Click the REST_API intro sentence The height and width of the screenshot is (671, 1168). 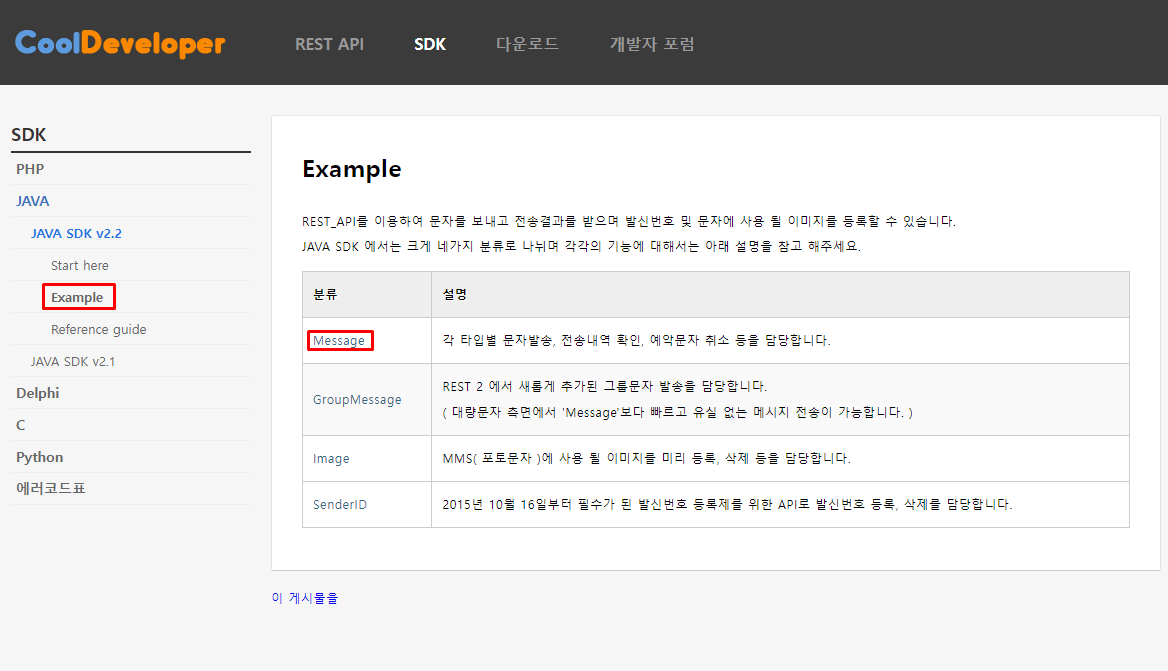[x=629, y=221]
